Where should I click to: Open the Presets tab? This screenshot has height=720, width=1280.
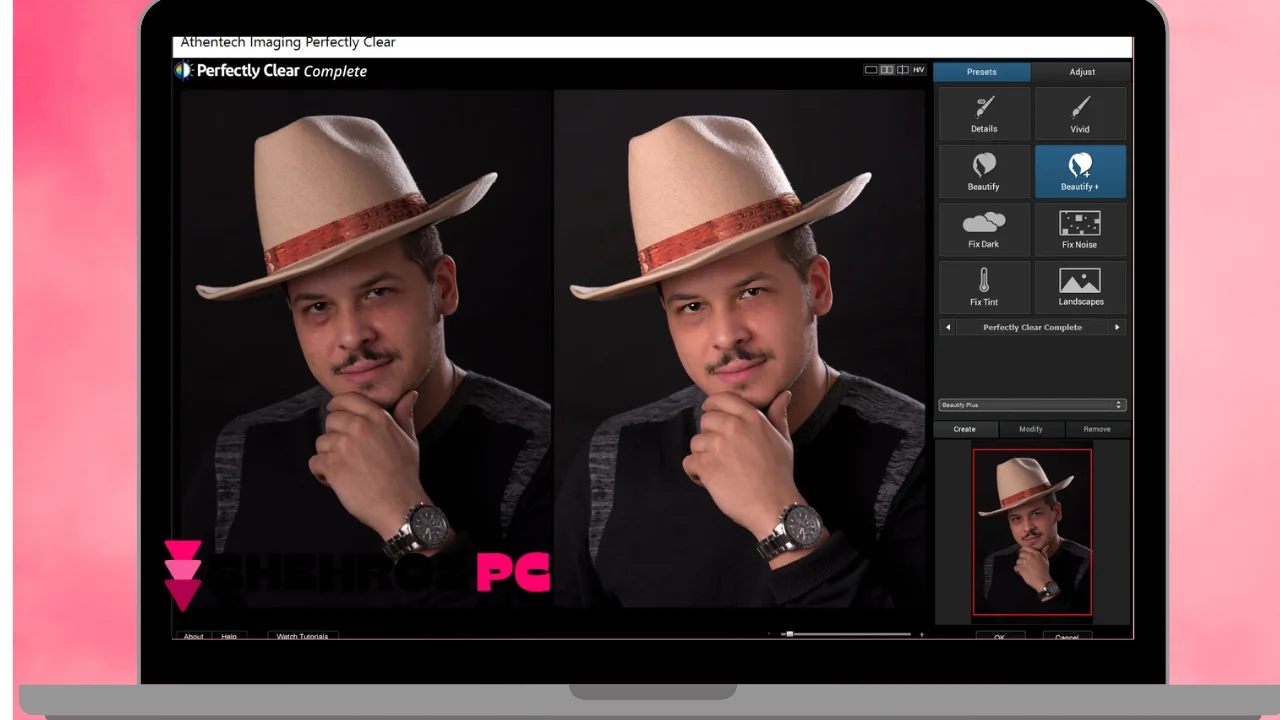pos(982,72)
